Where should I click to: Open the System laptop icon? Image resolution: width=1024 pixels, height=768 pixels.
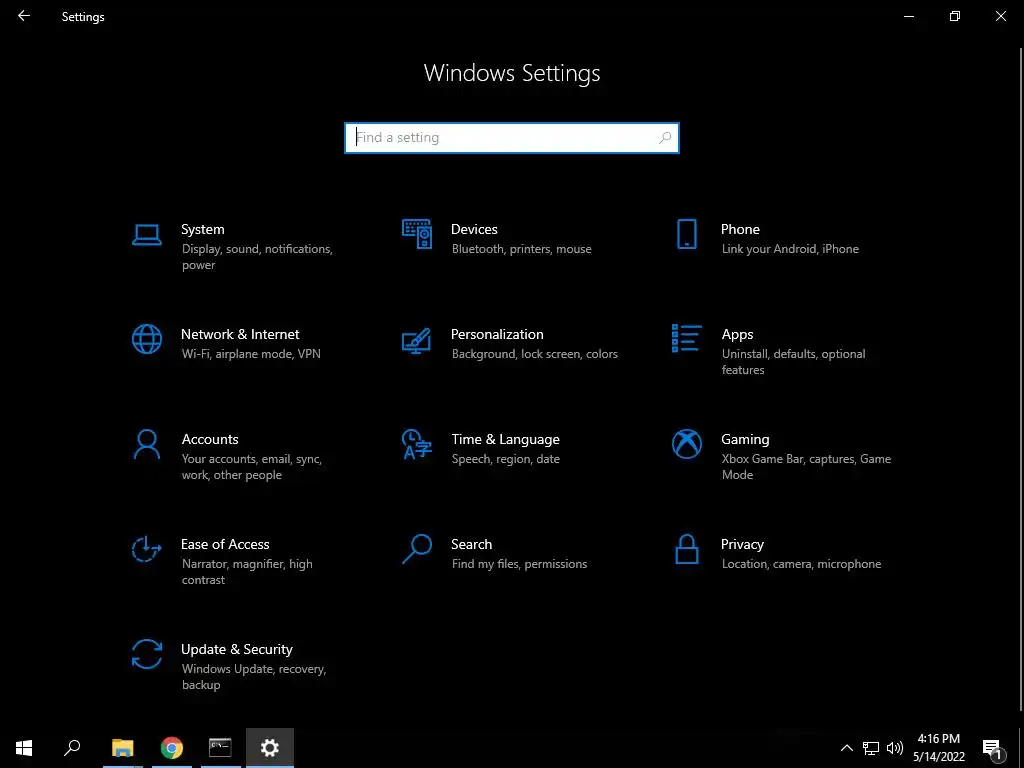tap(146, 234)
